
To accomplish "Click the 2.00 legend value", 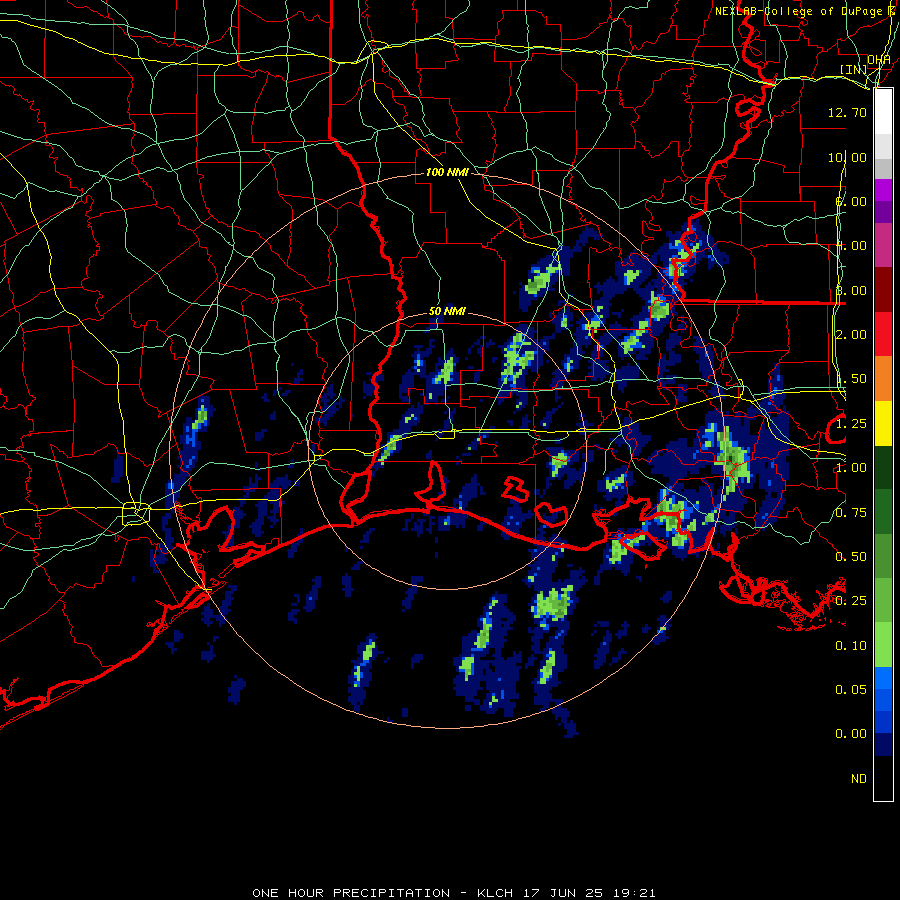I will [851, 335].
